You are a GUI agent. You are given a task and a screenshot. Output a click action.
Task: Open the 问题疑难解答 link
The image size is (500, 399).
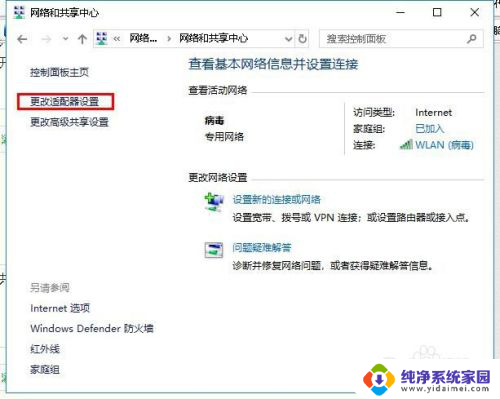coord(262,248)
